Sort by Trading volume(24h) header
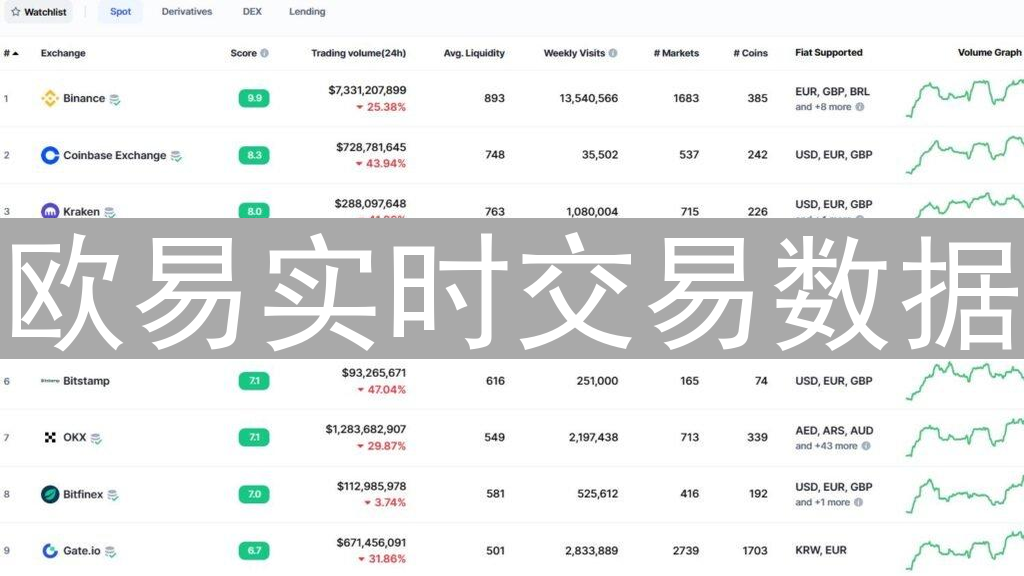The image size is (1024, 576). pyautogui.click(x=358, y=53)
